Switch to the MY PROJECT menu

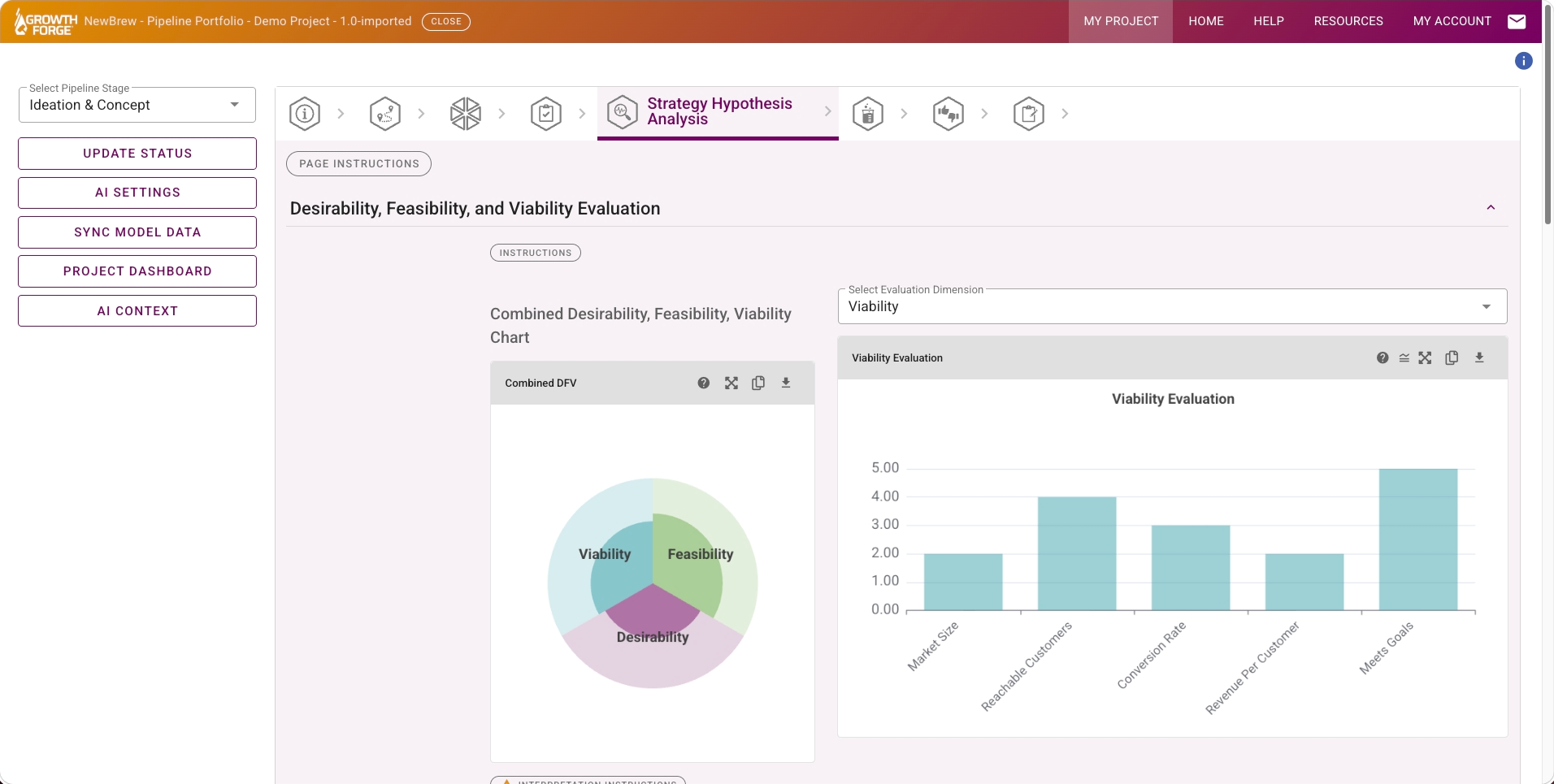(x=1121, y=21)
